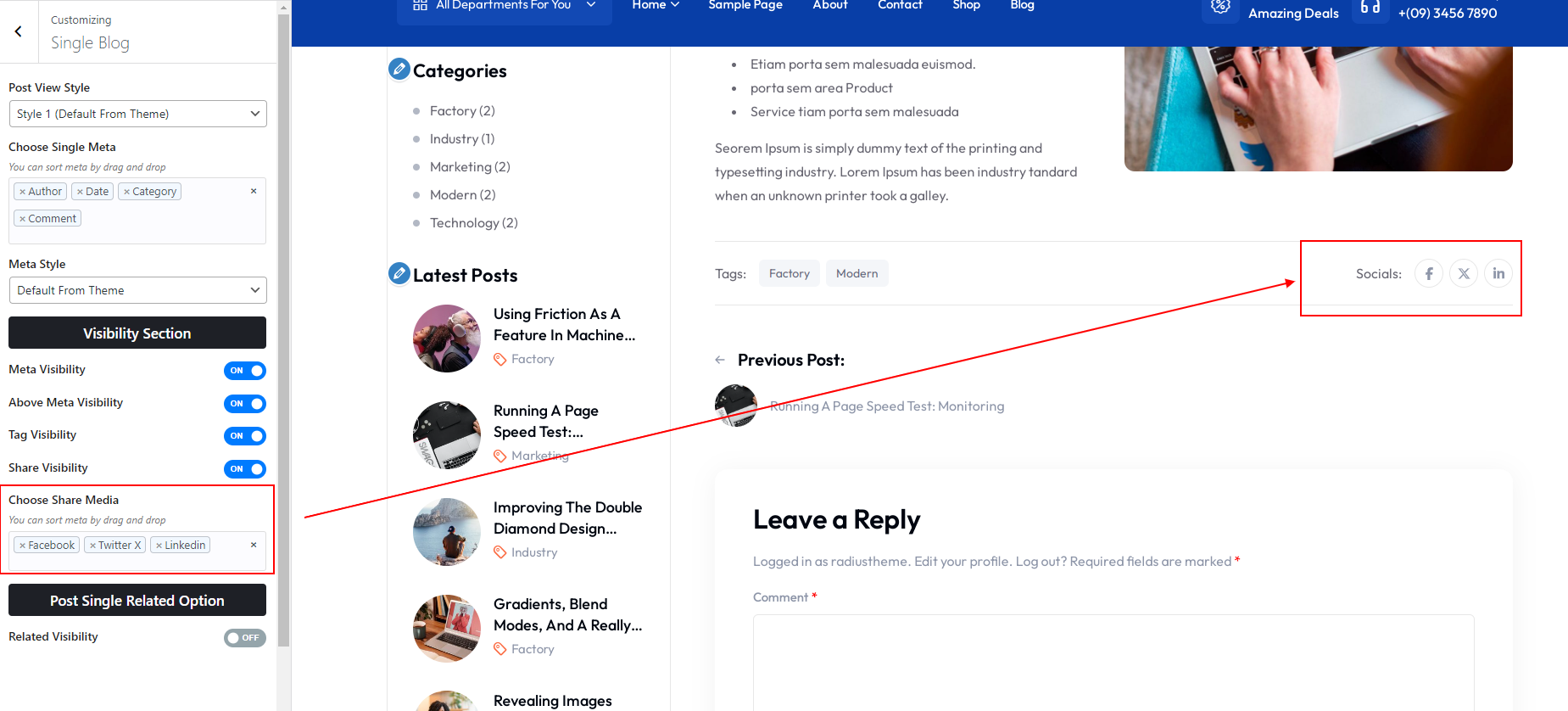The image size is (1568, 711).
Task: Open Modern (2) category
Action: click(x=462, y=195)
